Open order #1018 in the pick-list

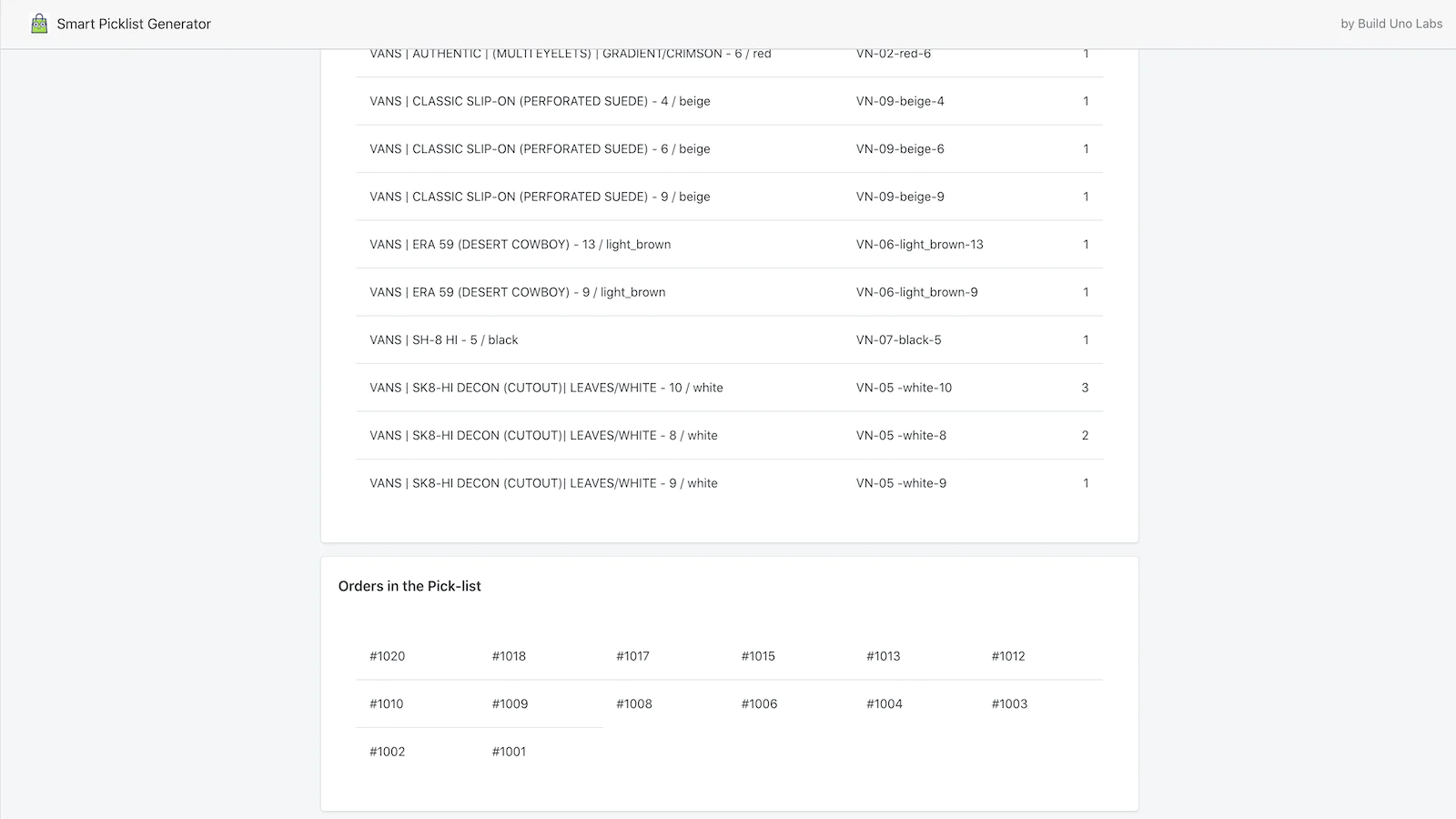pos(509,656)
